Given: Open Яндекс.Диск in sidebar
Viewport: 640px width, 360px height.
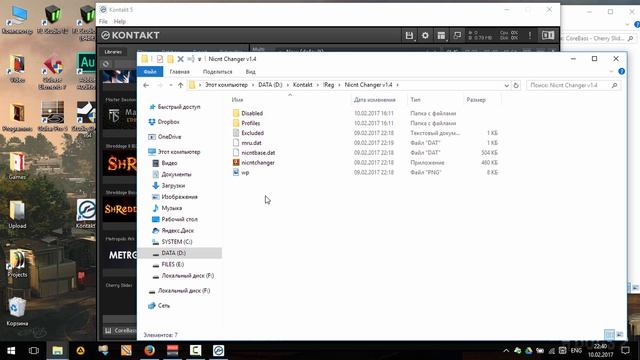Looking at the screenshot, I should point(177,230).
